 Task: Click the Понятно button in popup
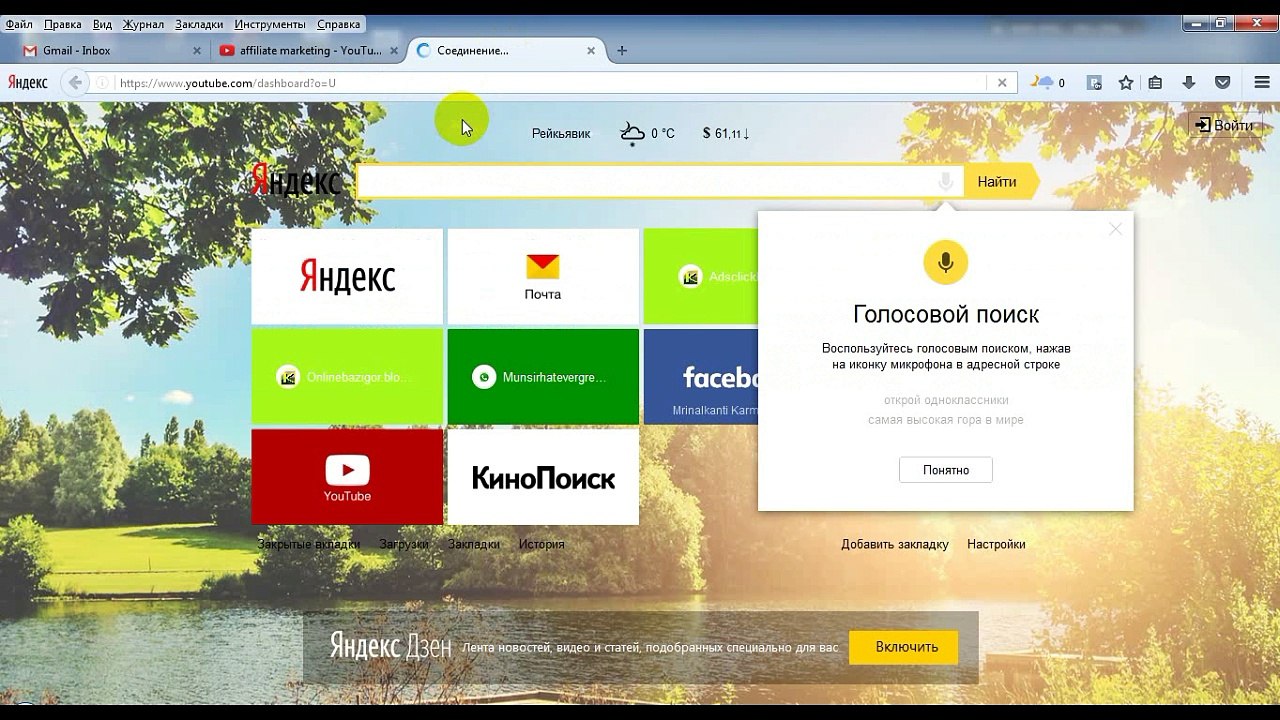point(946,470)
